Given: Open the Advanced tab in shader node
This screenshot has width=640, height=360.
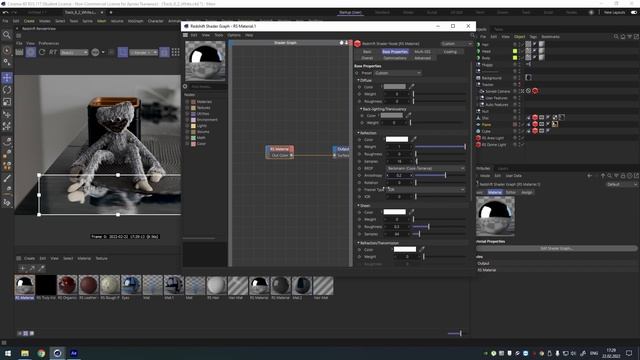Looking at the screenshot, I should [422, 58].
